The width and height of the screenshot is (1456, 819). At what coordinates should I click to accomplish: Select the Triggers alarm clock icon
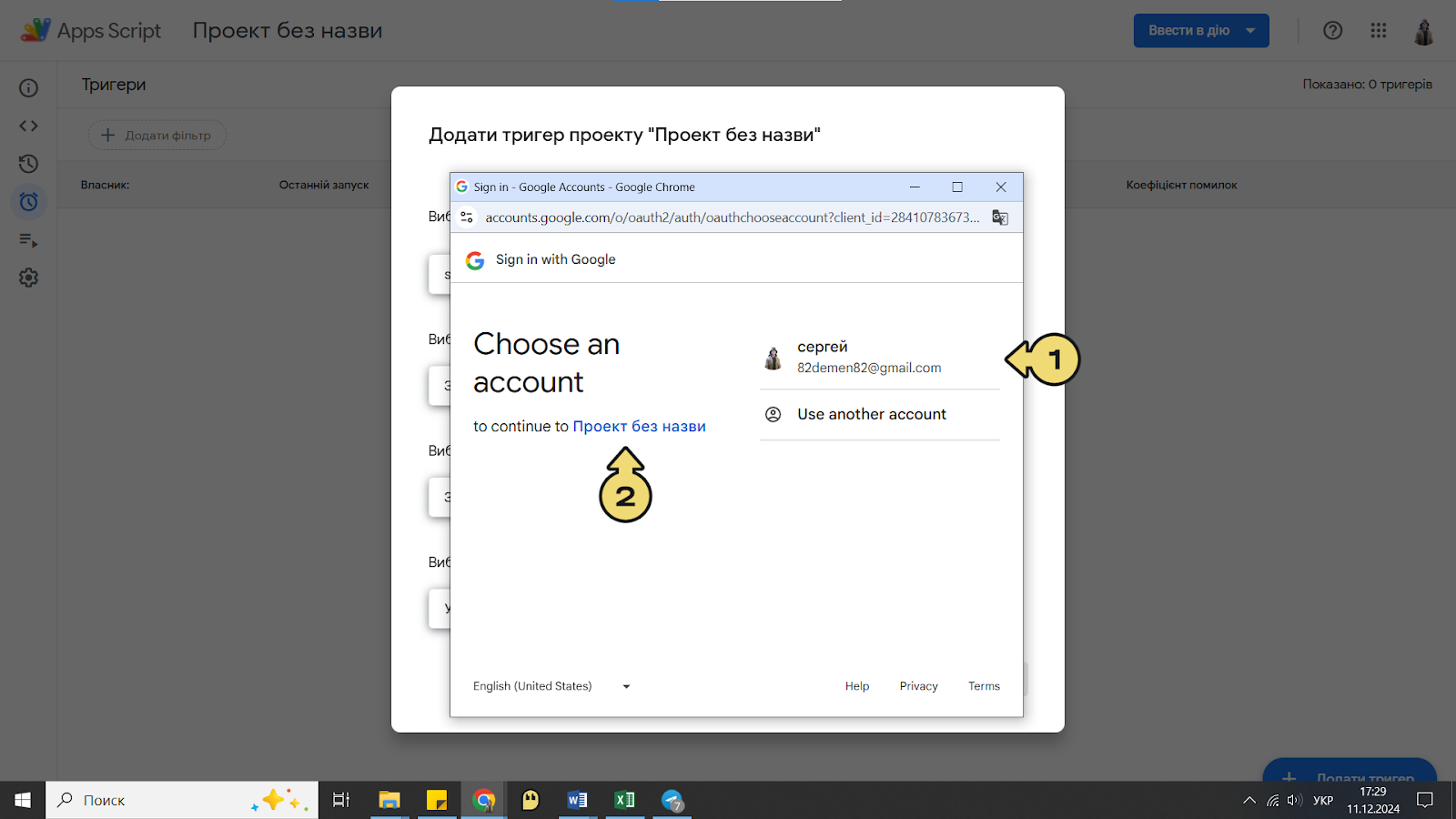pyautogui.click(x=29, y=201)
